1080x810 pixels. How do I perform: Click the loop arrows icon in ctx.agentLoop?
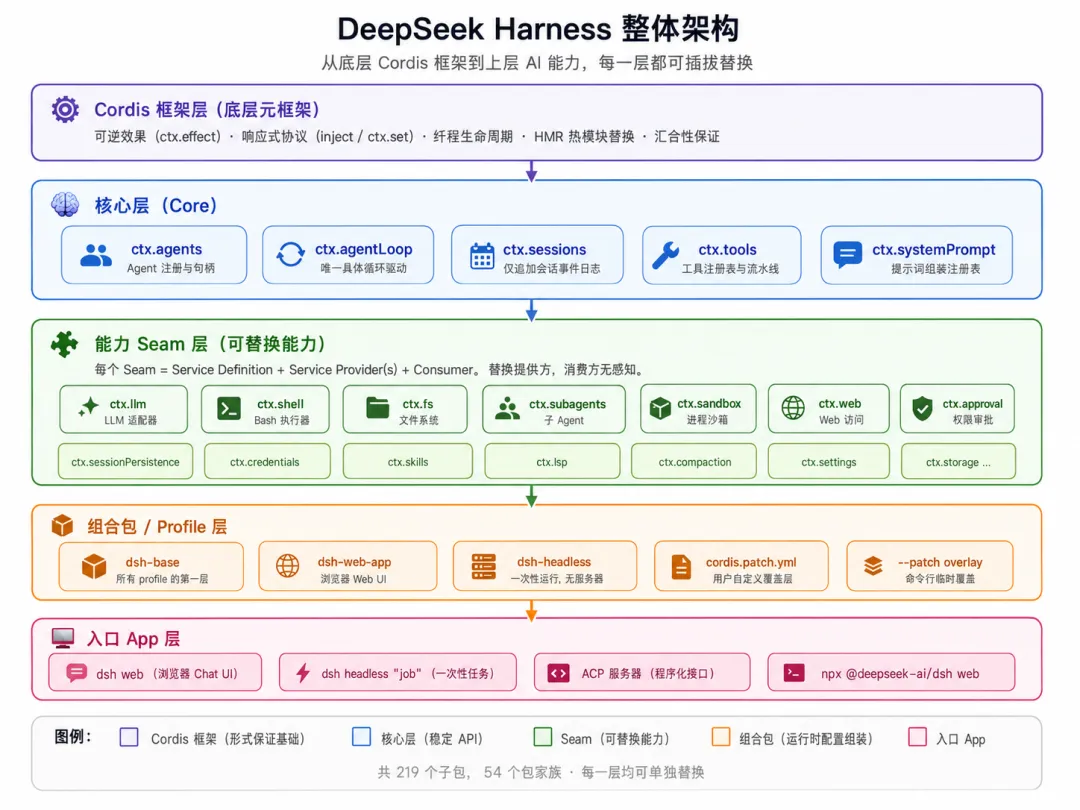coord(291,254)
